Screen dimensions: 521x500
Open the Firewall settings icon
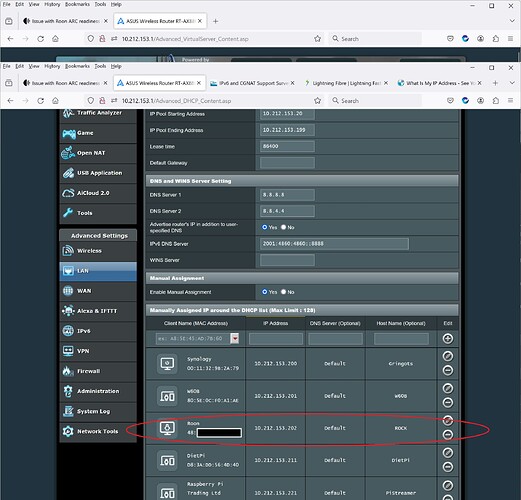click(68, 371)
